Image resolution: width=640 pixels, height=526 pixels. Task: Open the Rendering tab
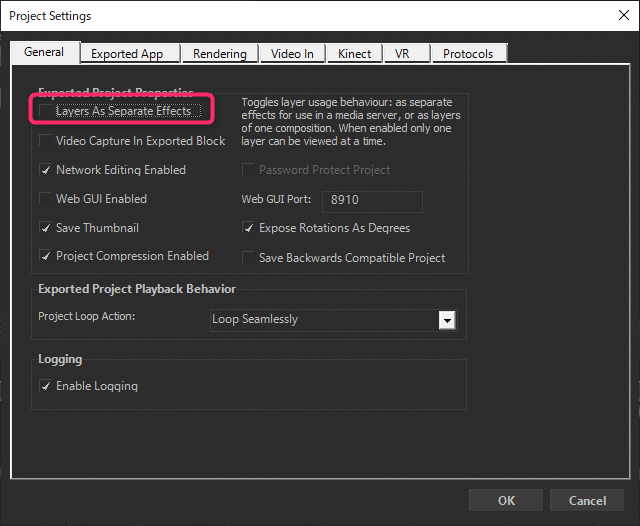[x=220, y=54]
